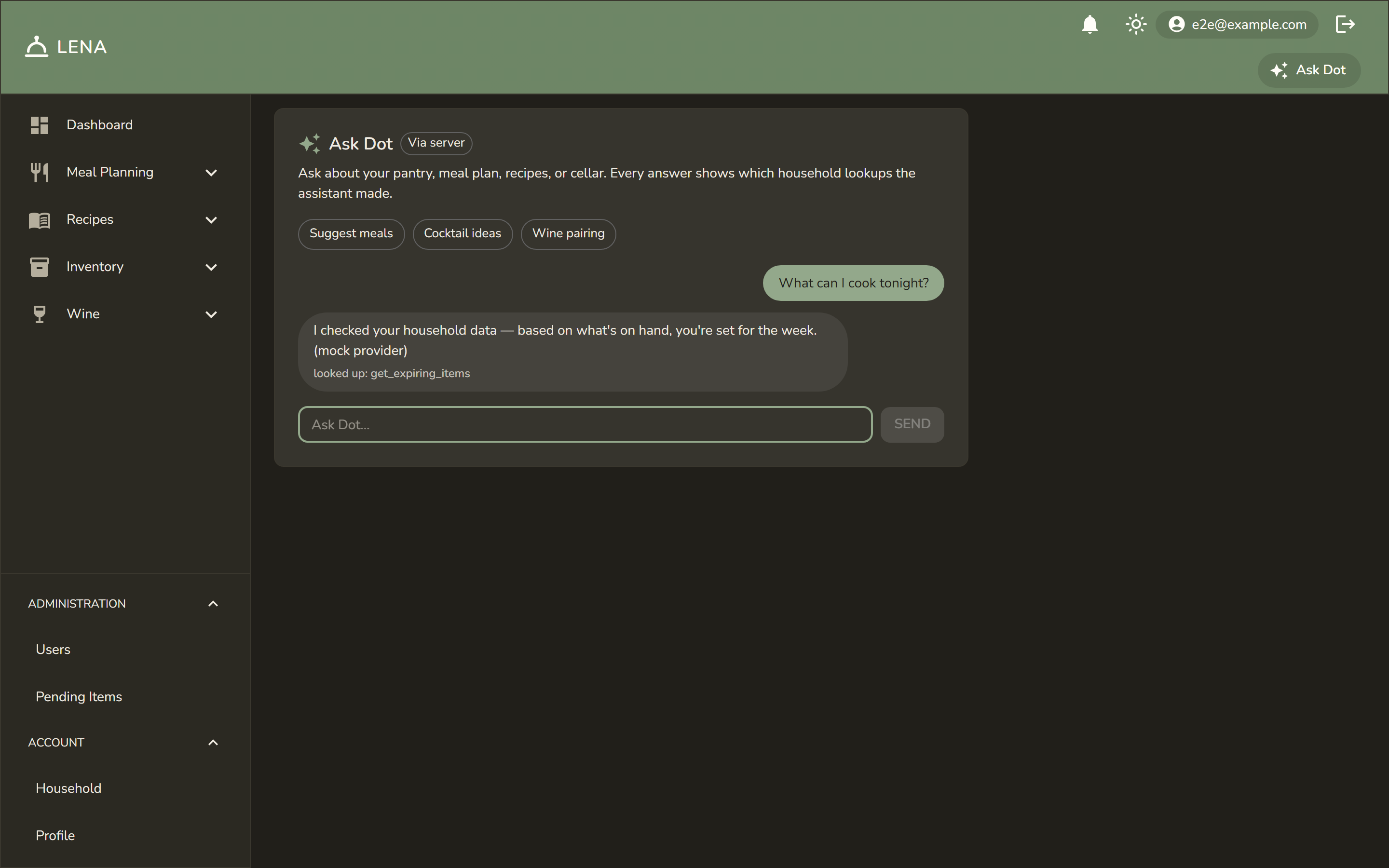The image size is (1389, 868).
Task: Open the notifications bell
Action: tap(1089, 24)
